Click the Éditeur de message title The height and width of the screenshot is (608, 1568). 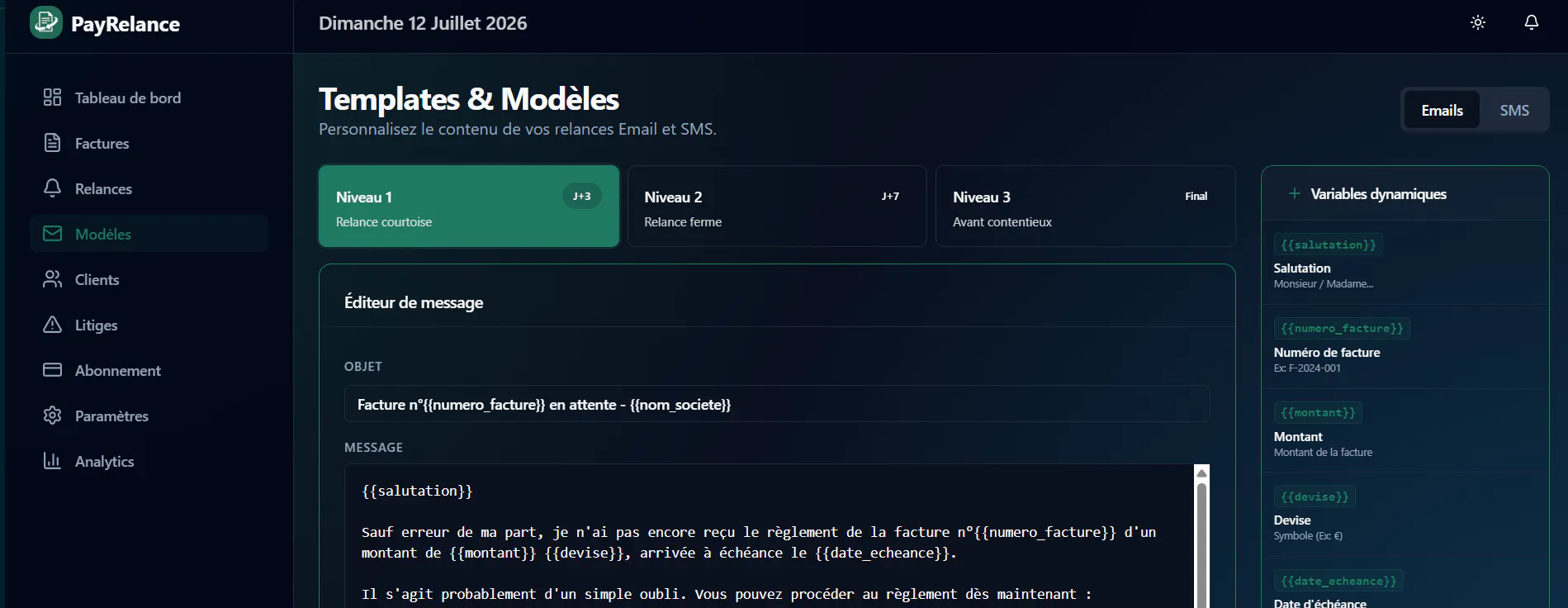414,302
